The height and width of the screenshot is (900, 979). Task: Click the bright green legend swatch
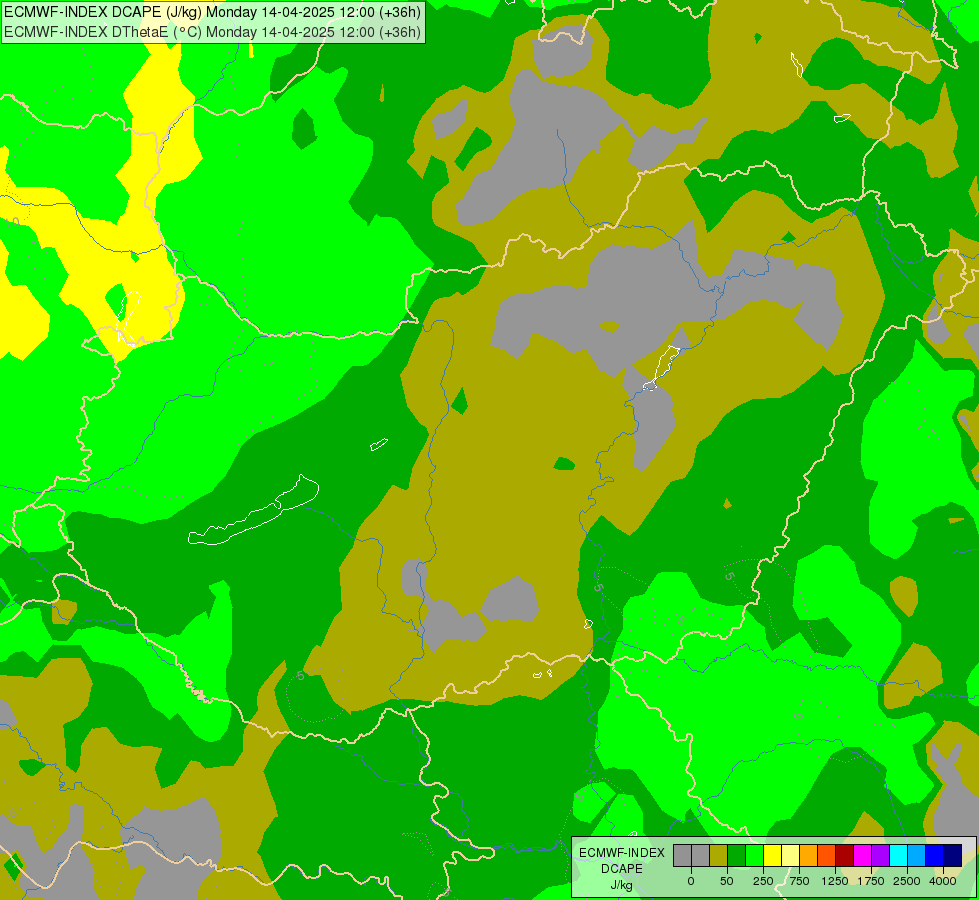754,855
